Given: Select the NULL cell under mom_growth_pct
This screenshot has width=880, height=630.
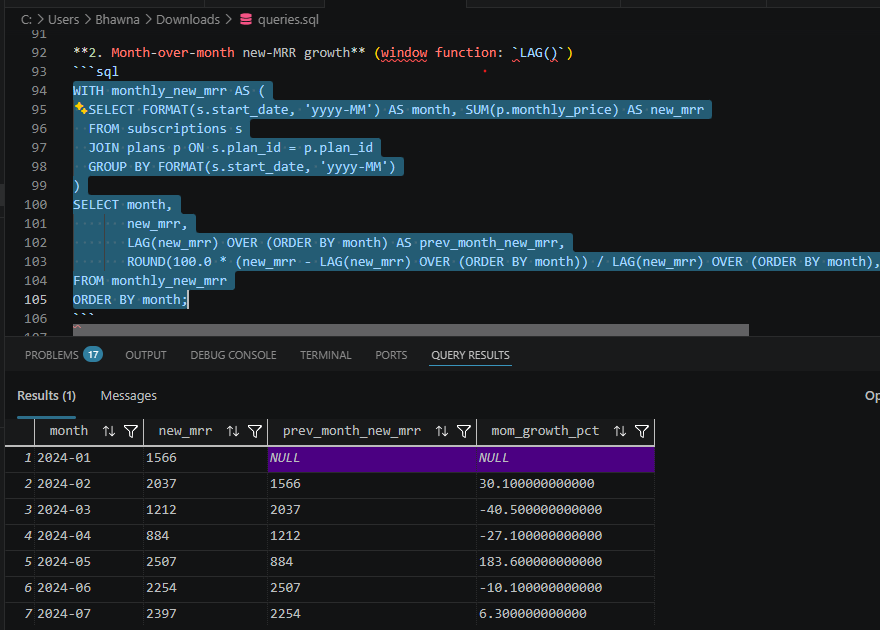Looking at the screenshot, I should [566, 458].
